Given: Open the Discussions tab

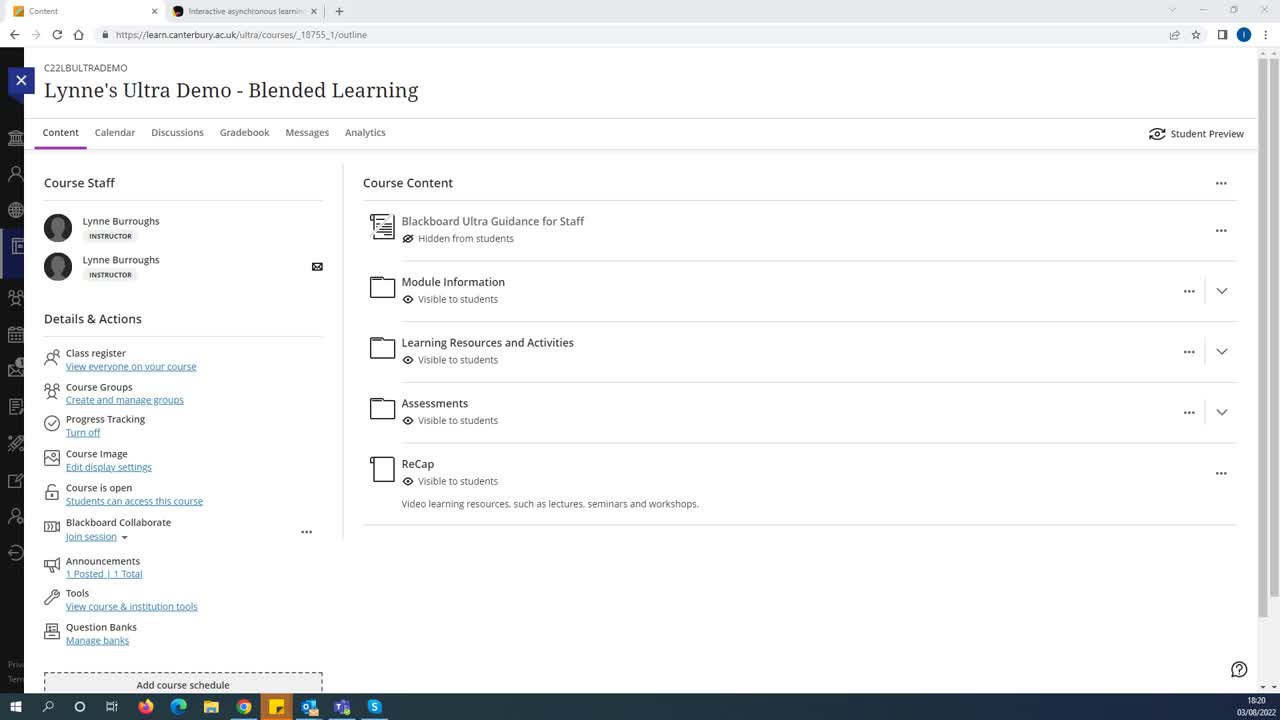Looking at the screenshot, I should click(177, 133).
